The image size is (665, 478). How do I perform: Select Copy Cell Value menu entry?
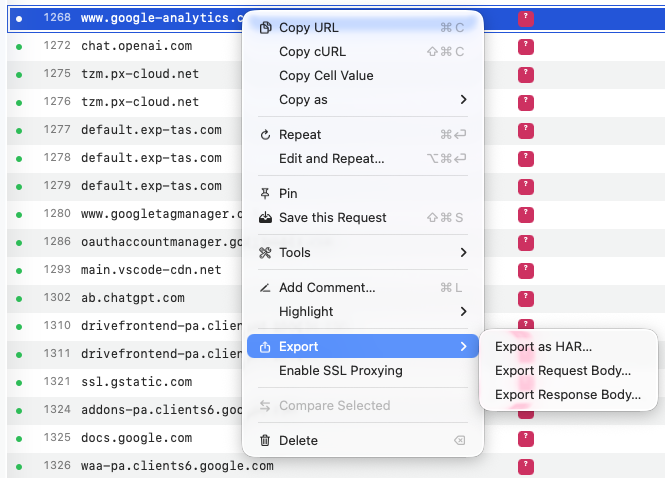click(326, 76)
